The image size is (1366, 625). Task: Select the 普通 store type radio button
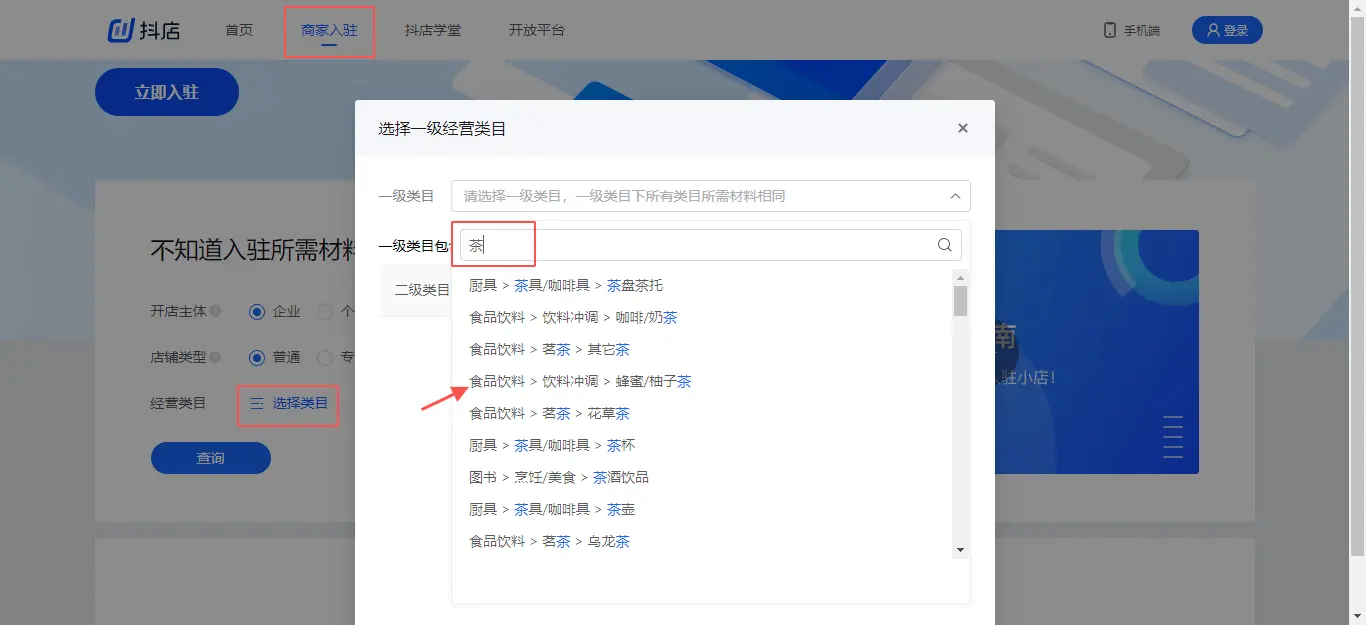pos(257,357)
